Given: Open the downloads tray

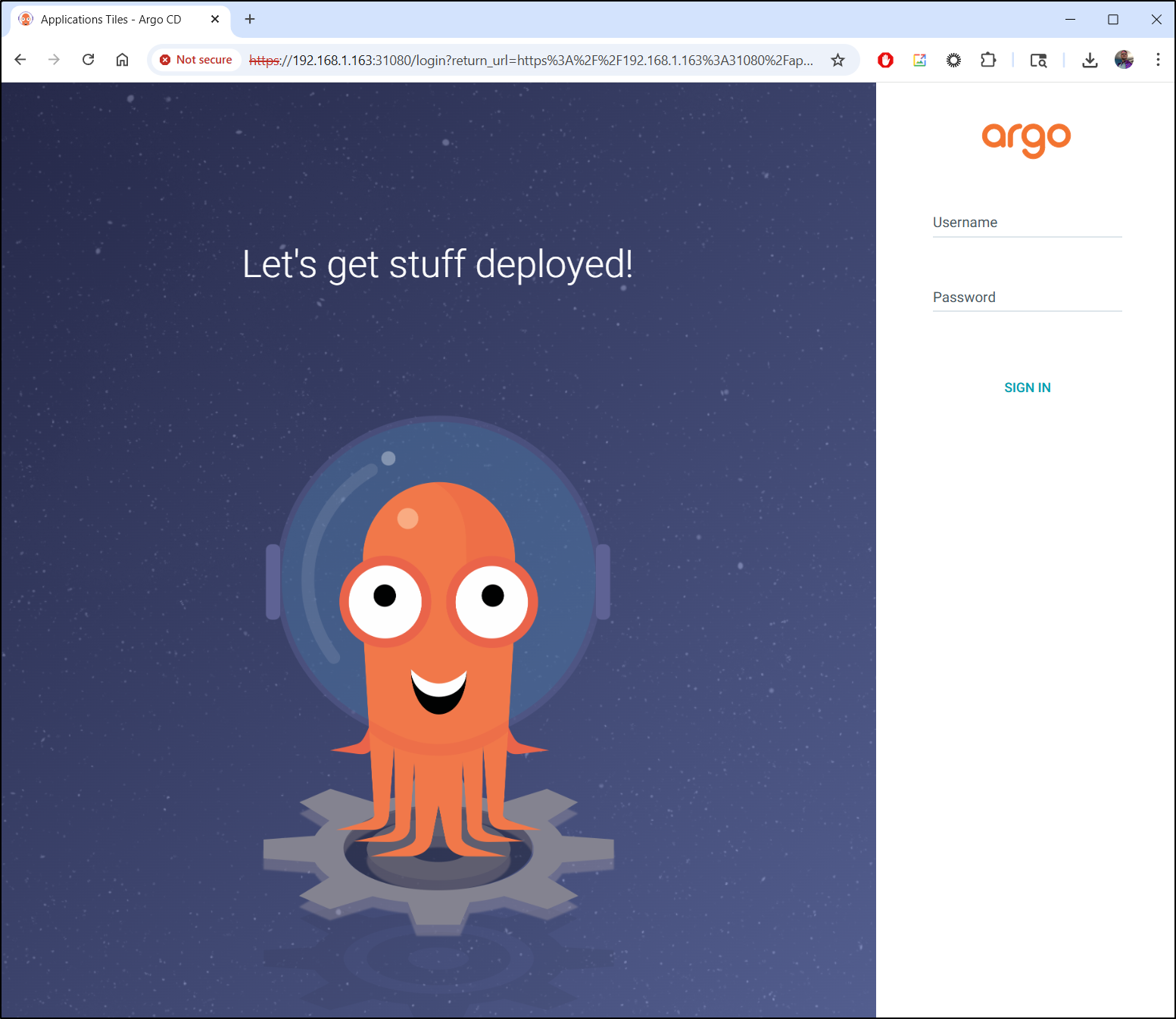Looking at the screenshot, I should coord(1090,60).
